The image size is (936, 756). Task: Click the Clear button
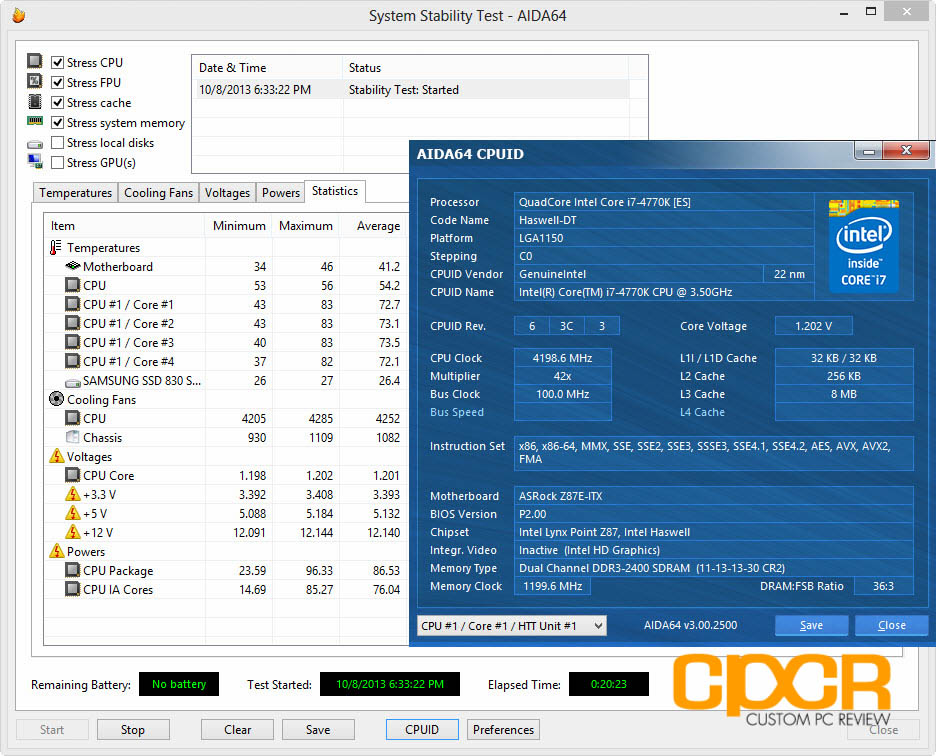237,730
